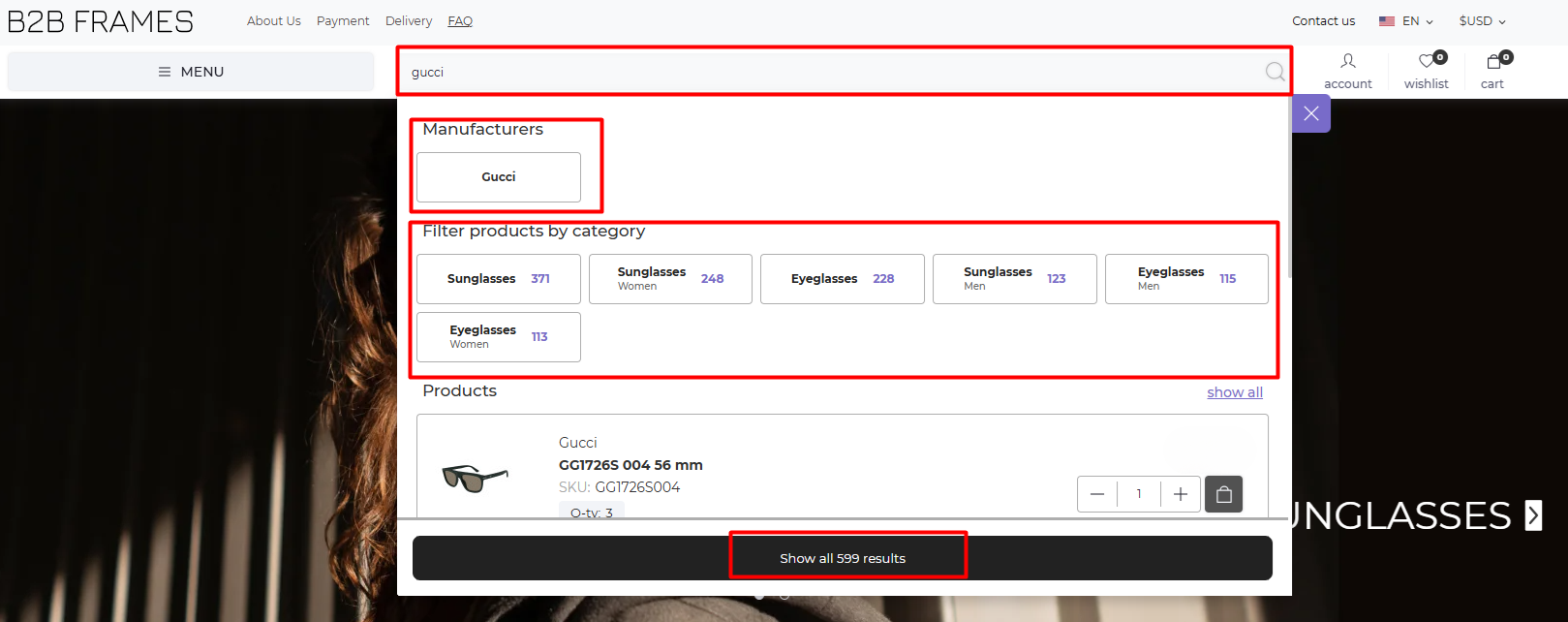
Task: Click Show all 599 results button
Action: 843,558
